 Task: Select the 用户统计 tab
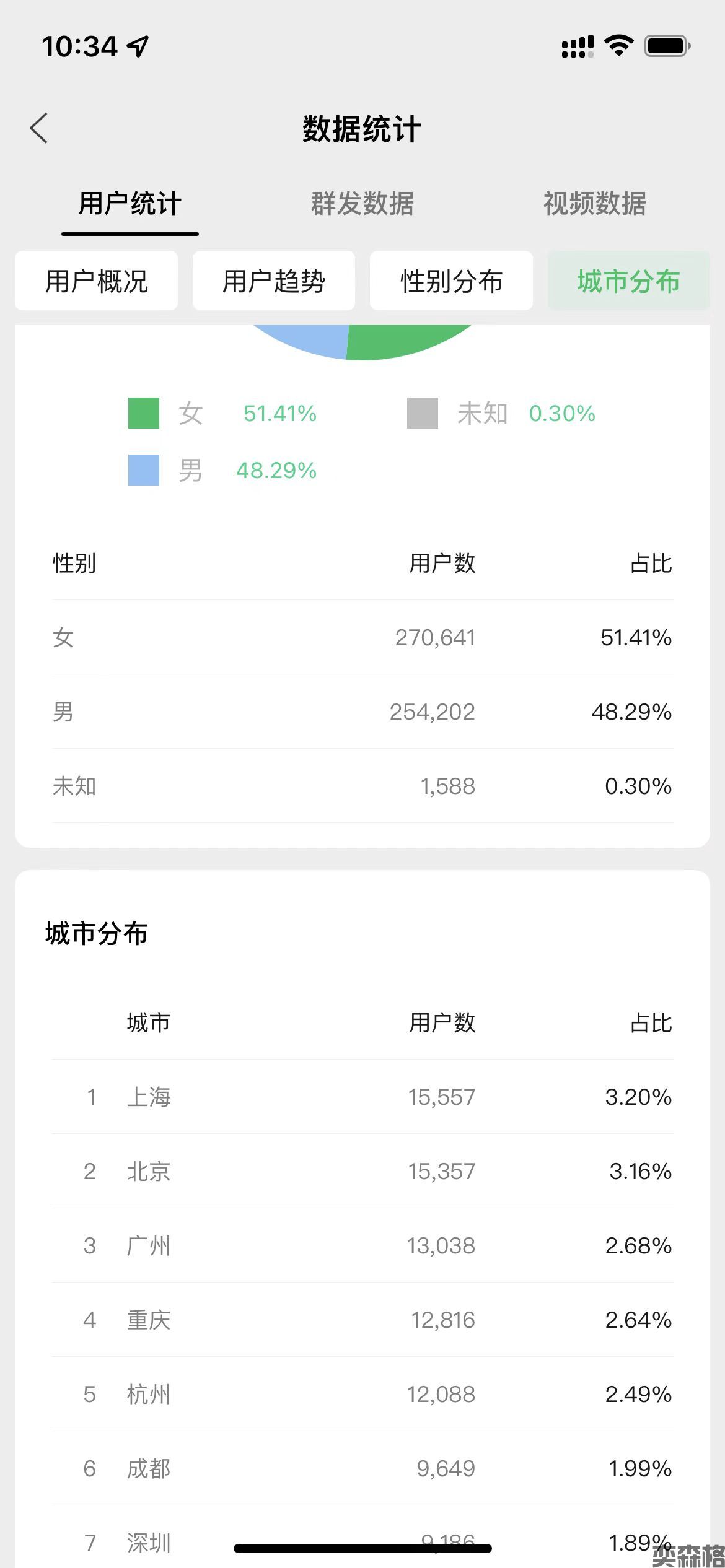coord(130,204)
